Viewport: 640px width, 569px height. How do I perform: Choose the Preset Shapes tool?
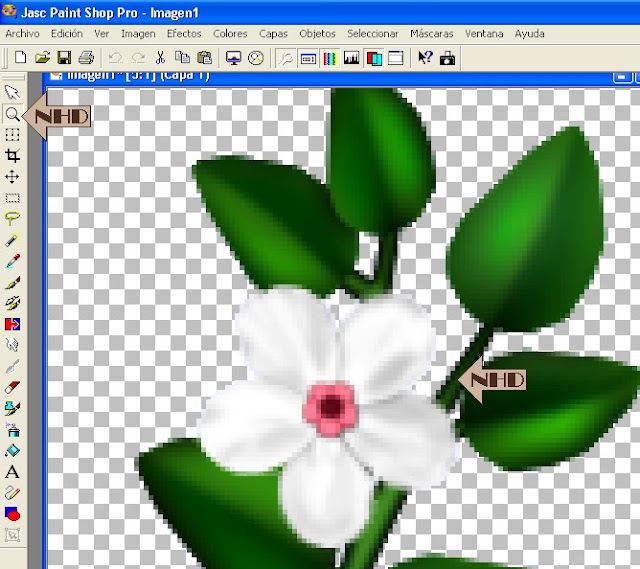[12, 513]
